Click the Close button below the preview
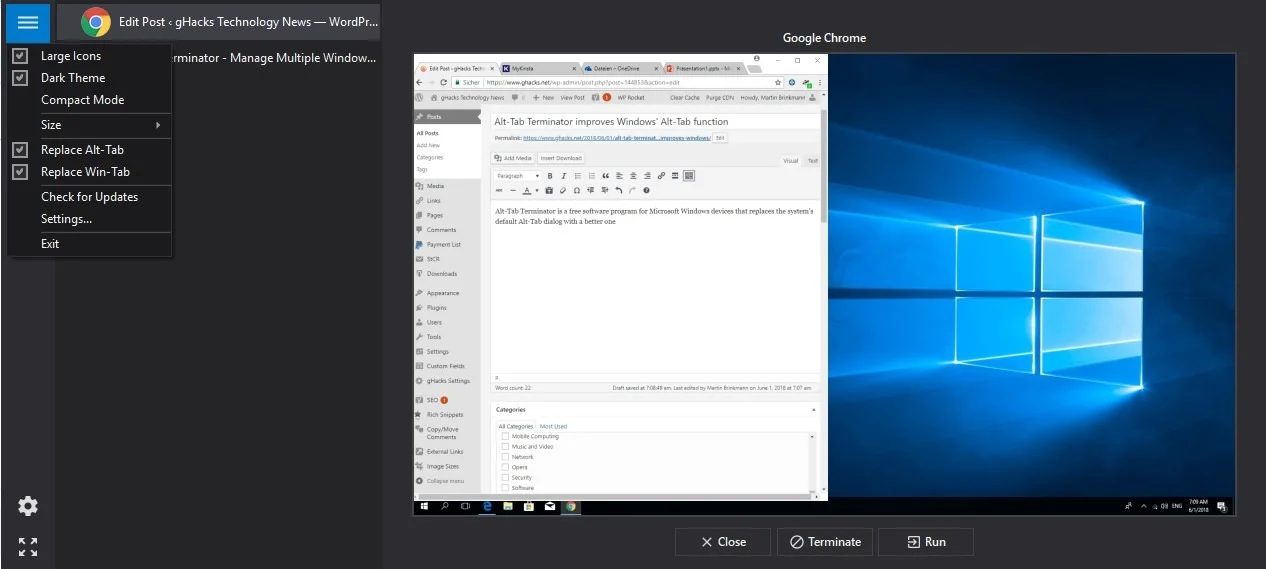This screenshot has height=569, width=1266. [x=723, y=542]
